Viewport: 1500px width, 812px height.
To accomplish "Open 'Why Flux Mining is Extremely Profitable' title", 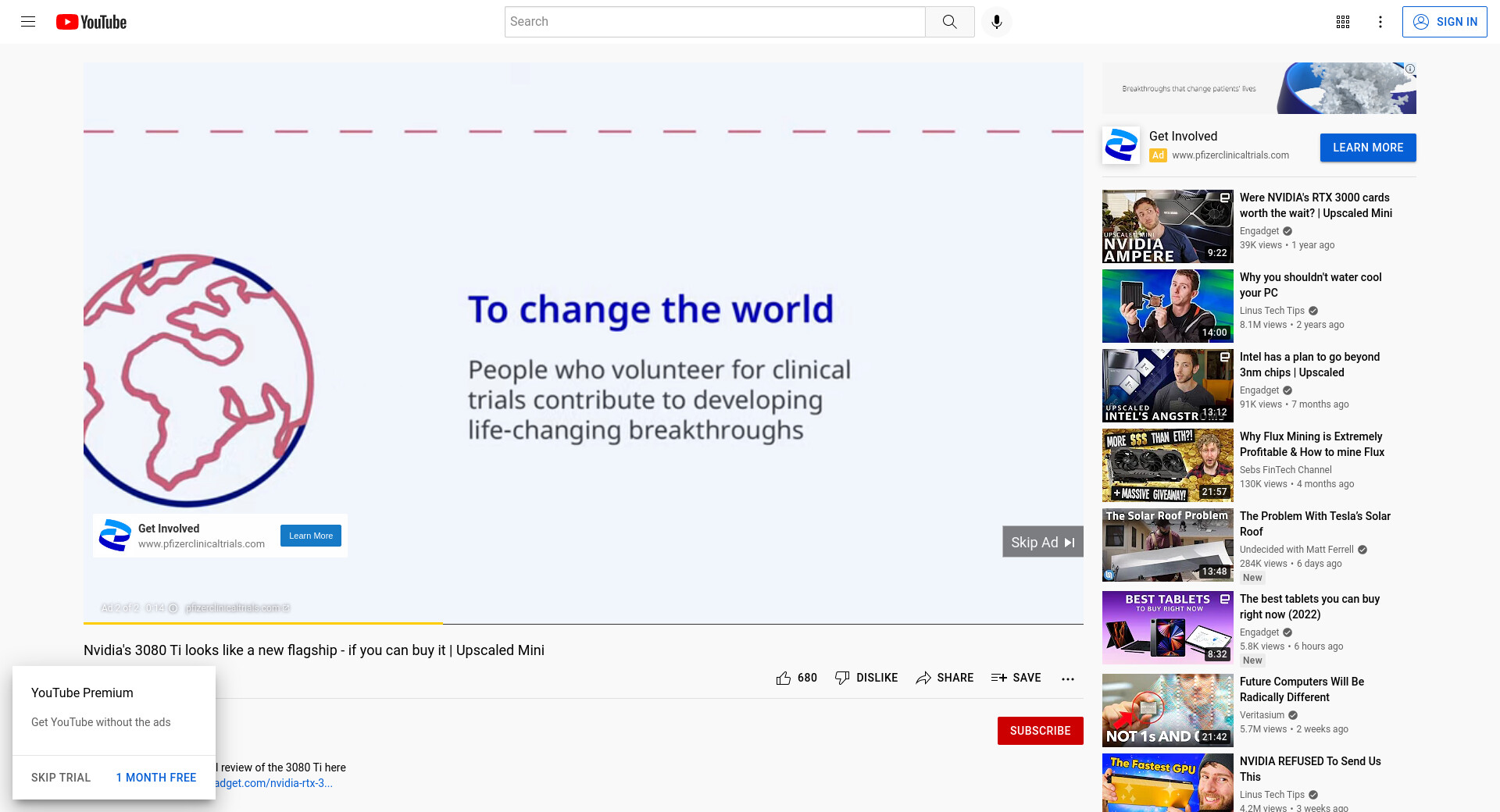I will pyautogui.click(x=1312, y=444).
